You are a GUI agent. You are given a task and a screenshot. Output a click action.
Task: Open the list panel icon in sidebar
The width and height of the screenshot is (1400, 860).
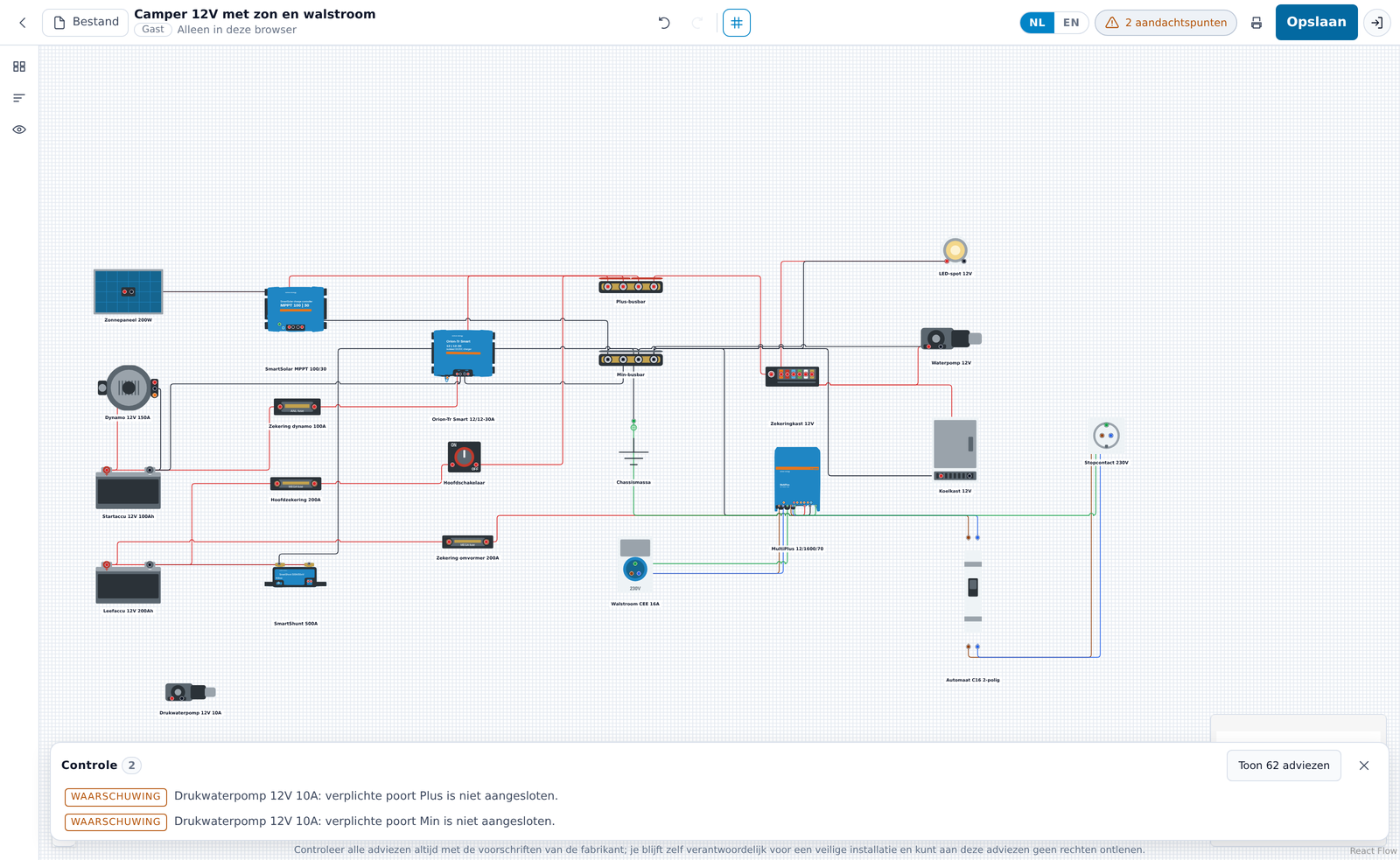point(19,98)
